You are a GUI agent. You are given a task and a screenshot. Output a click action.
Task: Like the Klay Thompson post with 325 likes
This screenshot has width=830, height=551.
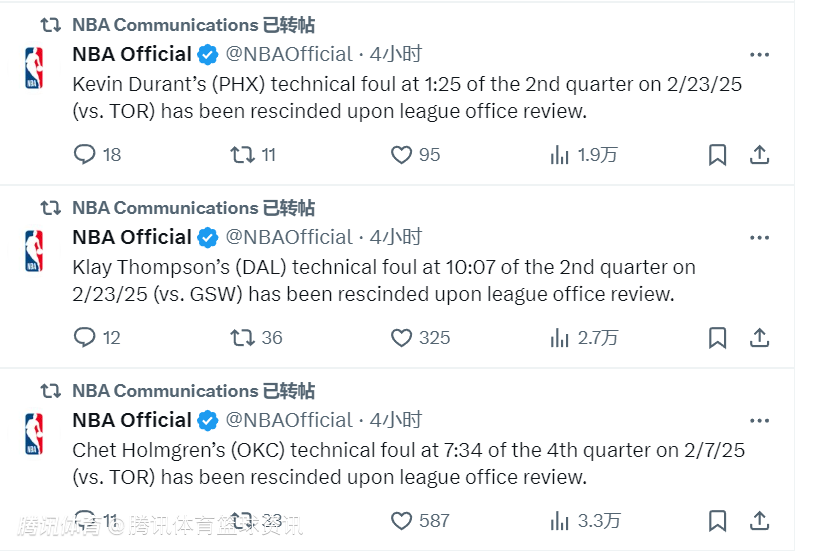click(401, 338)
